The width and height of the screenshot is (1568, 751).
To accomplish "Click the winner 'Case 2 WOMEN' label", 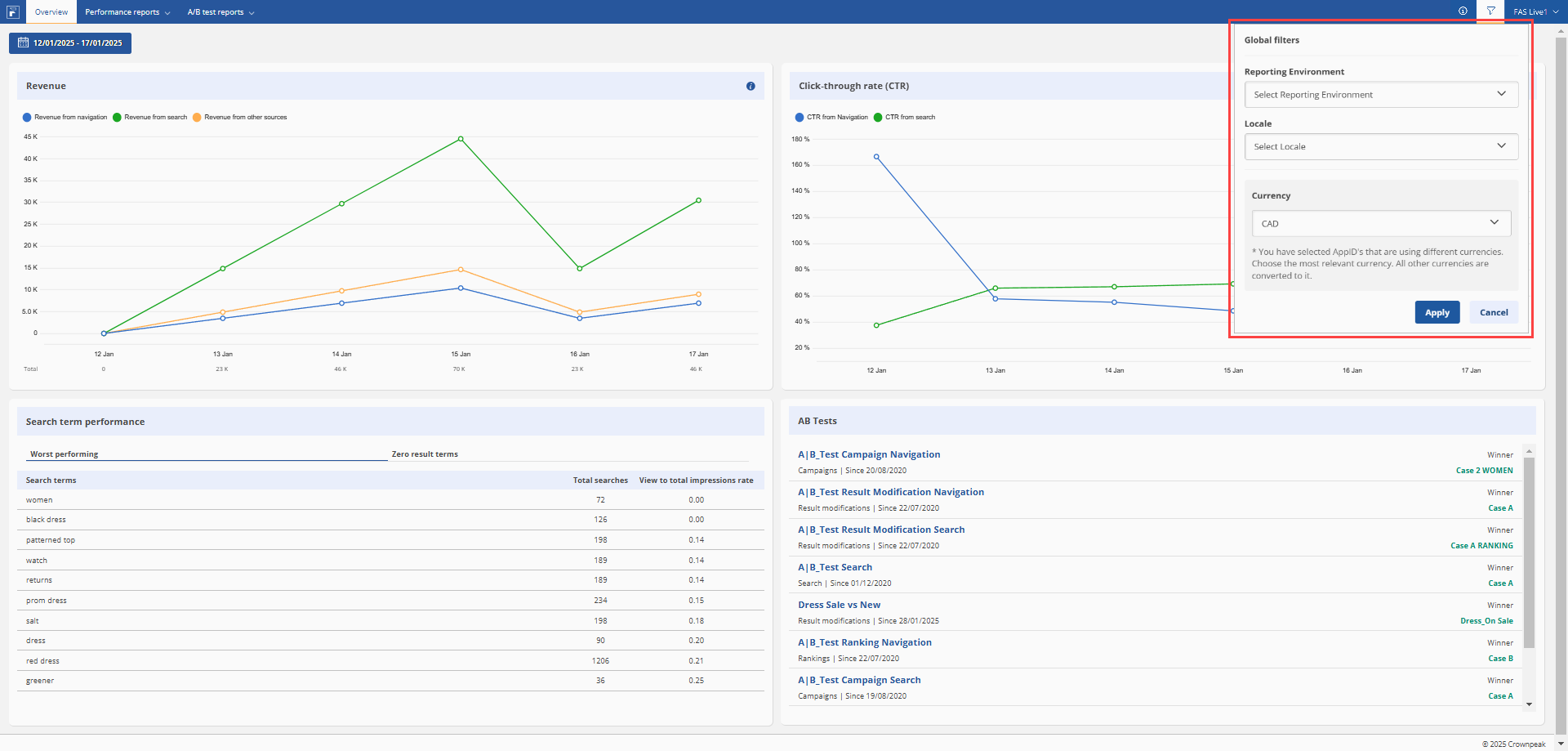I will [x=1484, y=471].
